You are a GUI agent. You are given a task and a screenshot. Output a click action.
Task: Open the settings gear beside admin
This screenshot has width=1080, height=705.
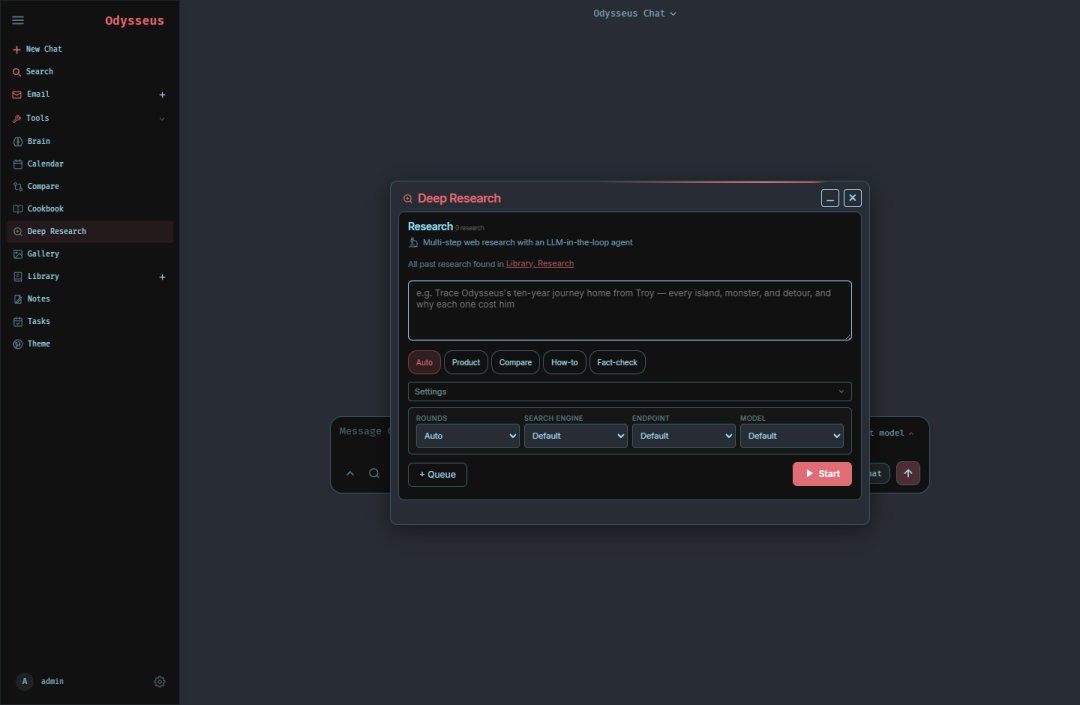tap(160, 682)
